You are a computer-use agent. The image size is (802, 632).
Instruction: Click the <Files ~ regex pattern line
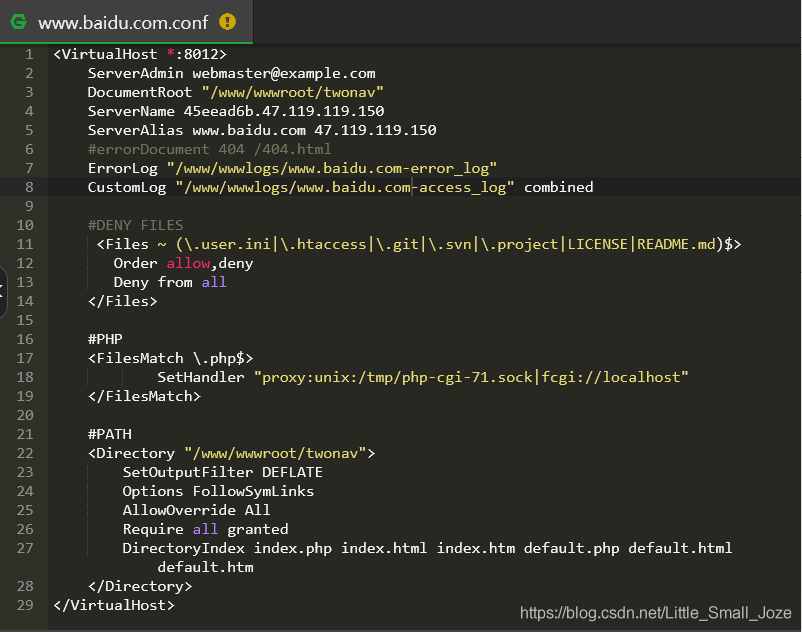[x=419, y=244]
